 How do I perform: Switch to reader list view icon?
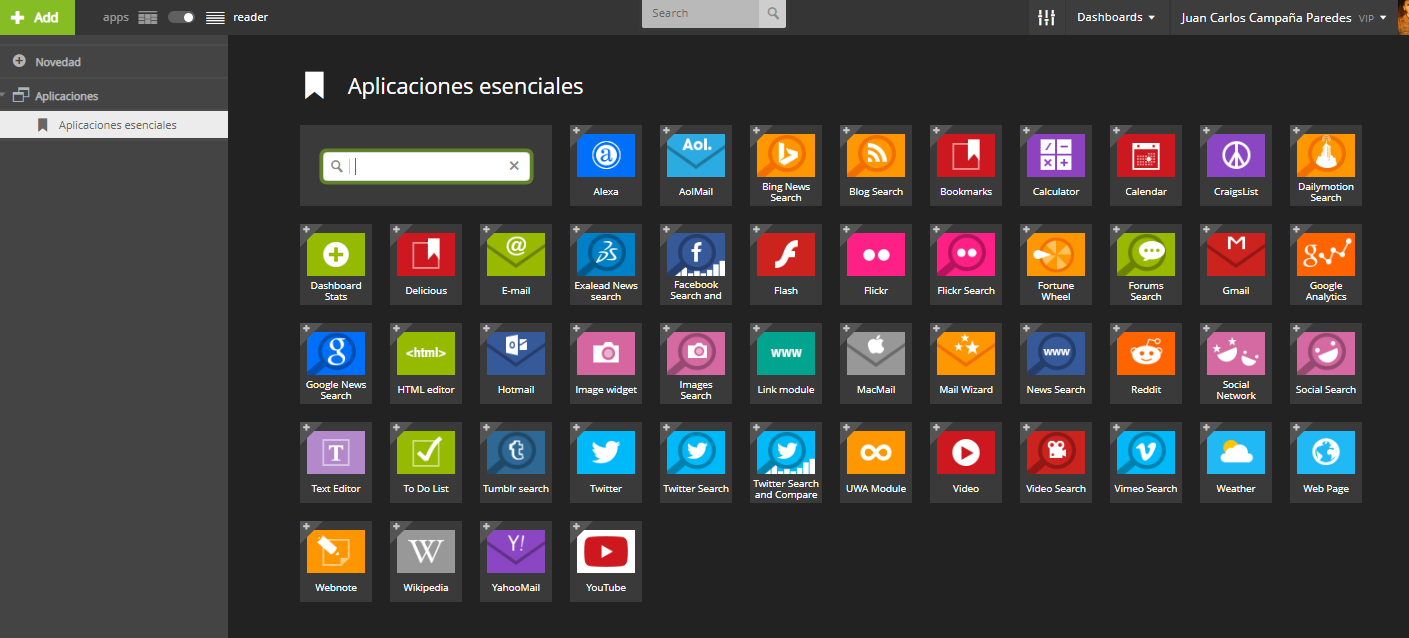215,17
